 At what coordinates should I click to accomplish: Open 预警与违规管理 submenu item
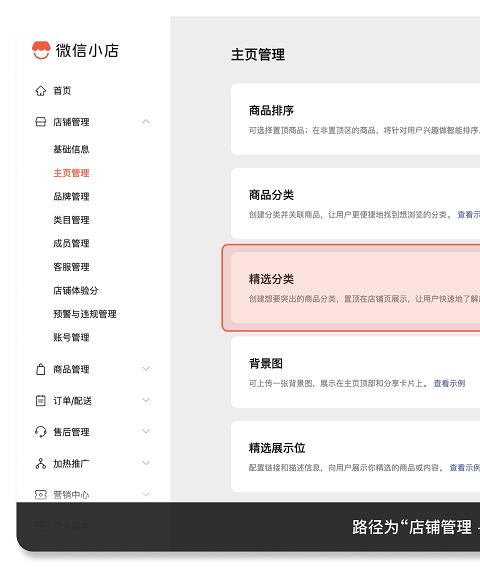point(85,314)
